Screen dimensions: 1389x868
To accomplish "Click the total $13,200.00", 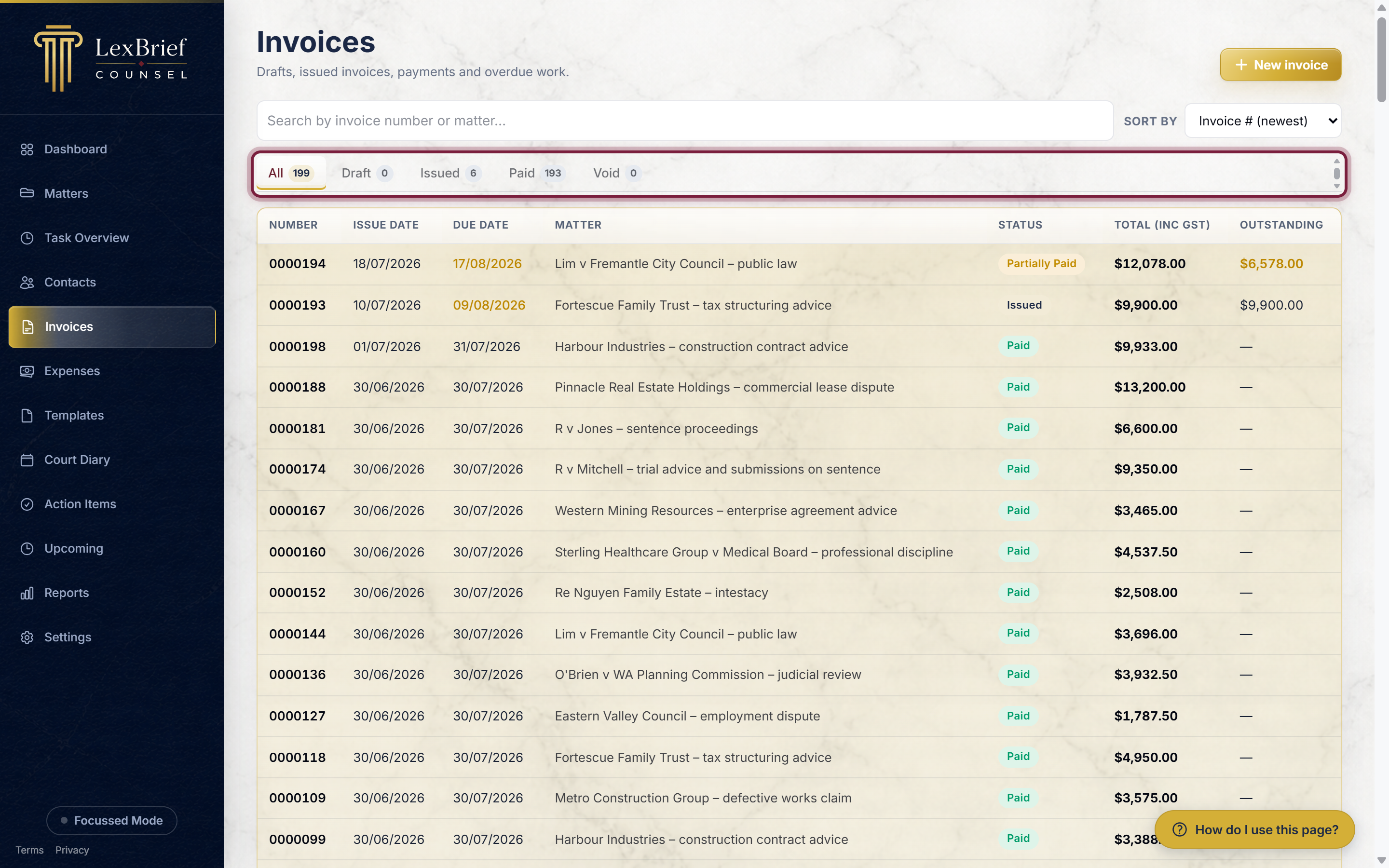I will (x=1150, y=388).
